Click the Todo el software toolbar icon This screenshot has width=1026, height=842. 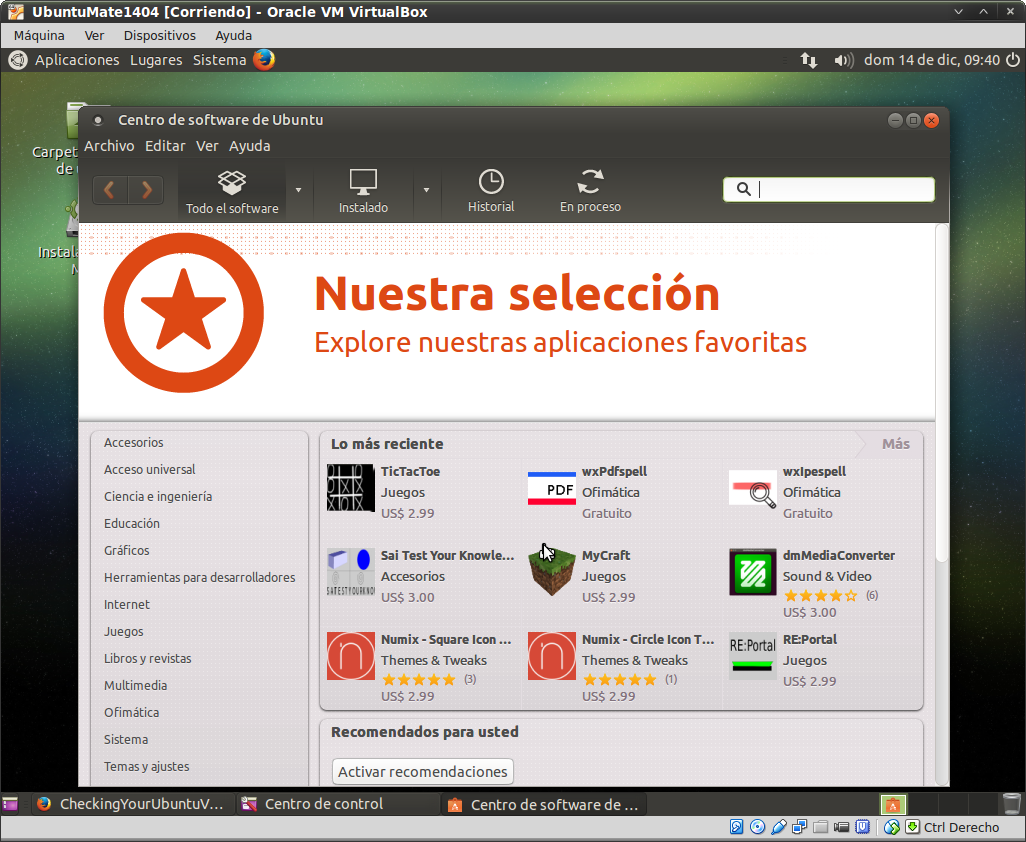[x=232, y=183]
